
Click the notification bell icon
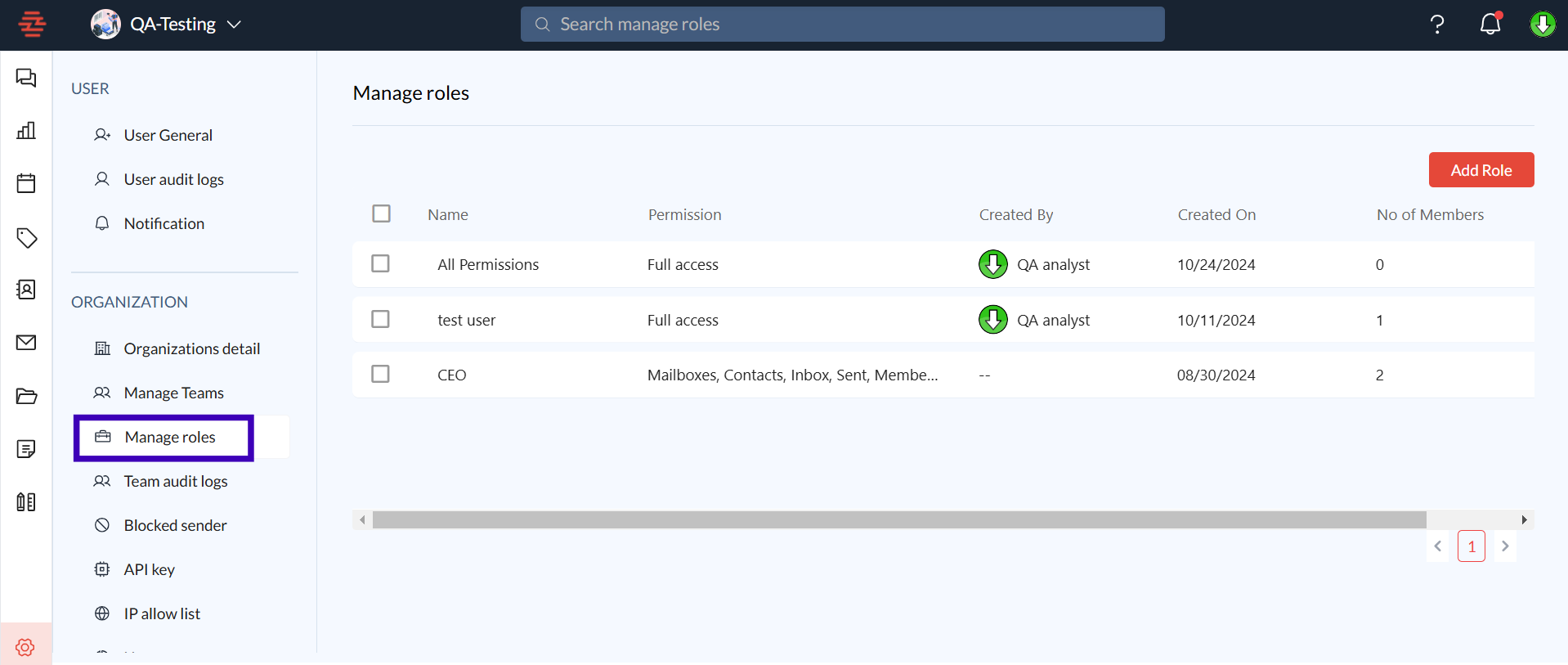[1490, 25]
